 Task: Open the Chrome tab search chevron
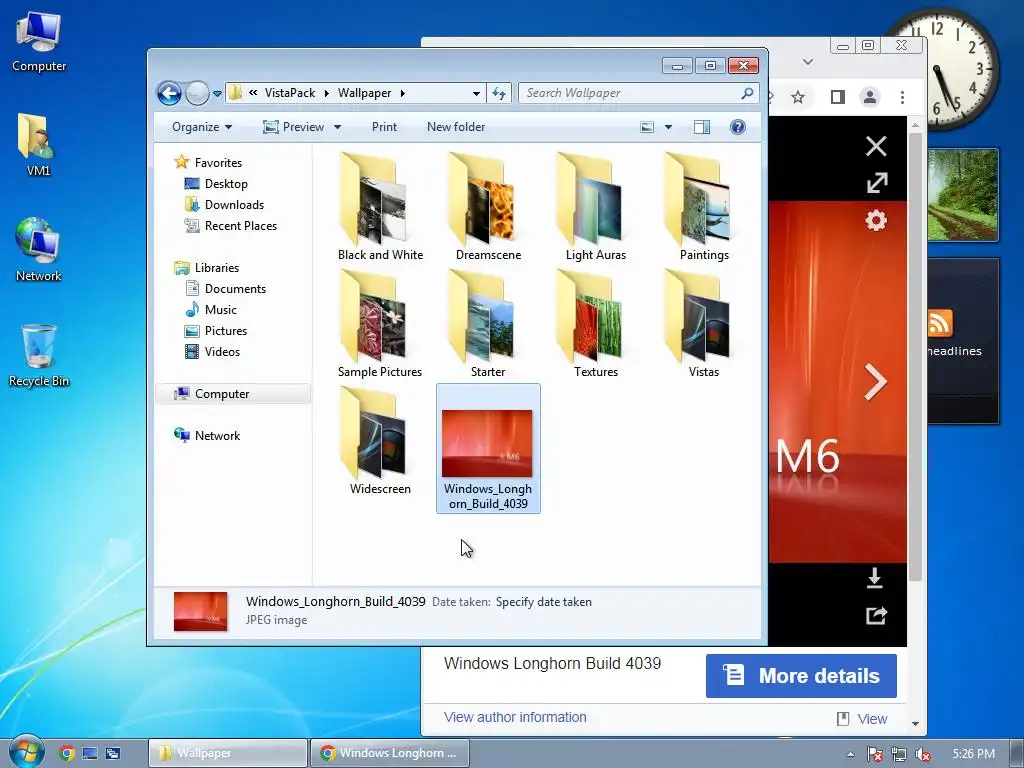808,61
